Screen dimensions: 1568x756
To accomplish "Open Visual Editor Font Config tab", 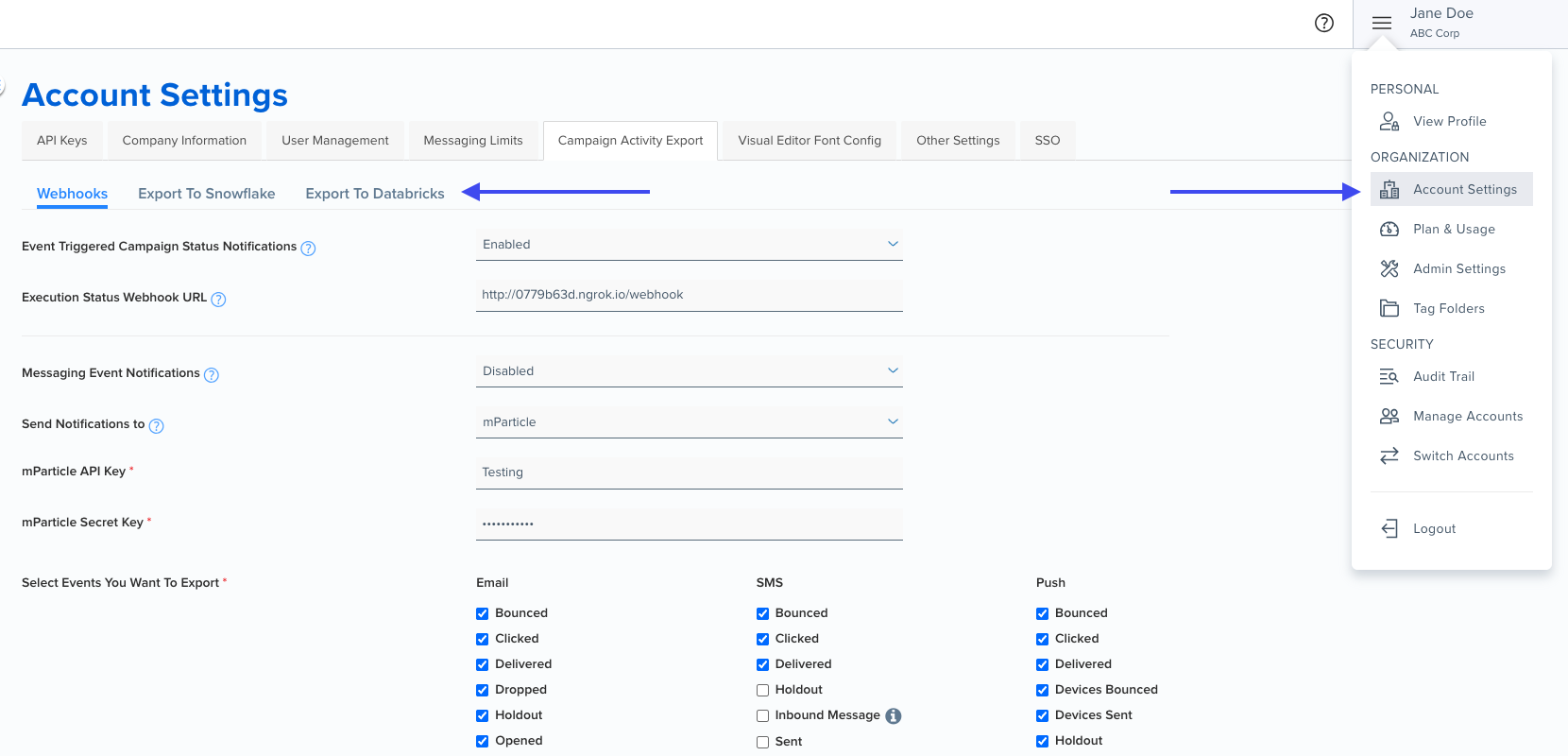I will (x=810, y=140).
